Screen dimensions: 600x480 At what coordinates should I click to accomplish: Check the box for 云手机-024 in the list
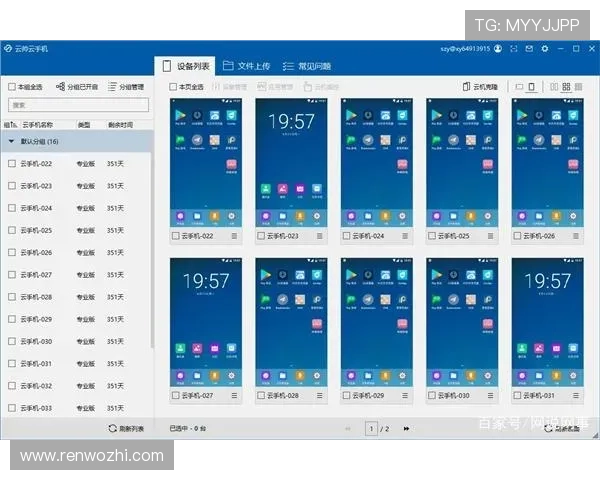[12, 208]
